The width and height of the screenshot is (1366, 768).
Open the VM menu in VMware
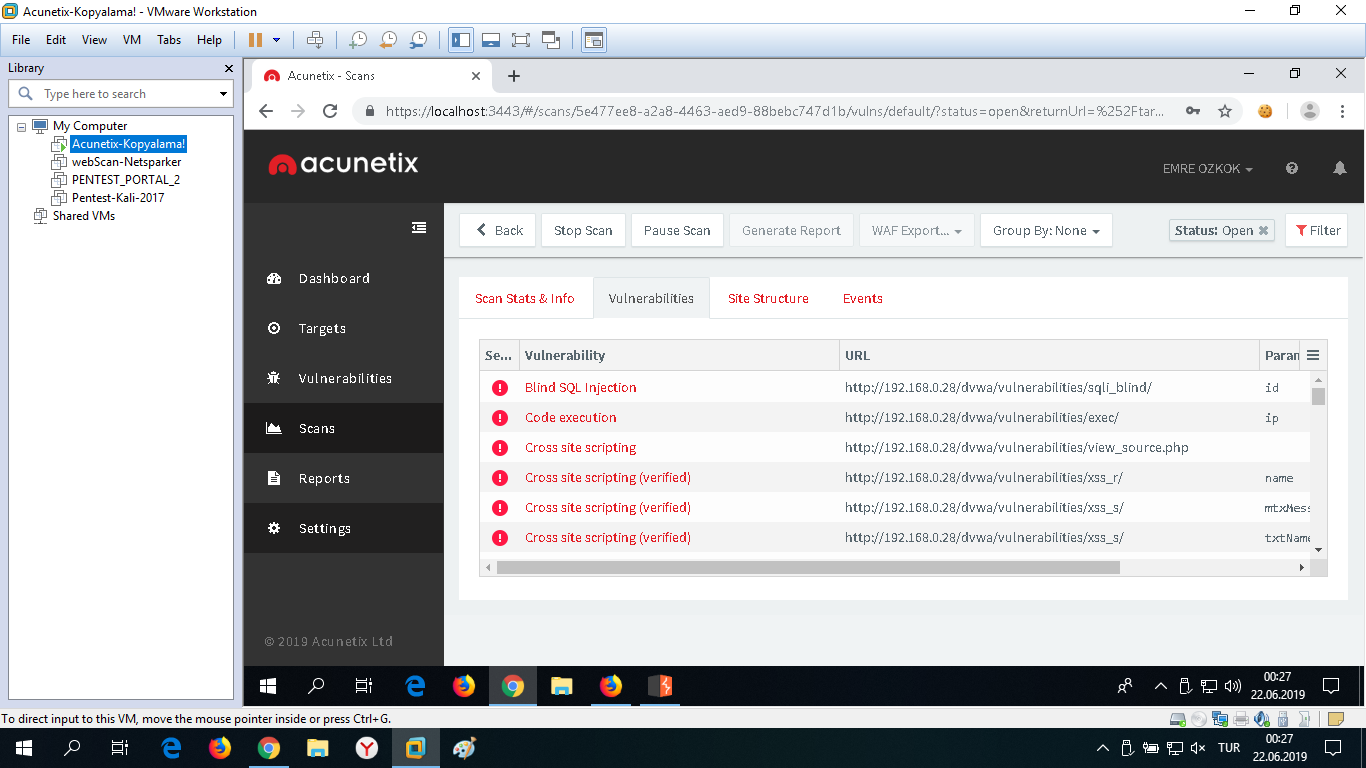point(131,40)
